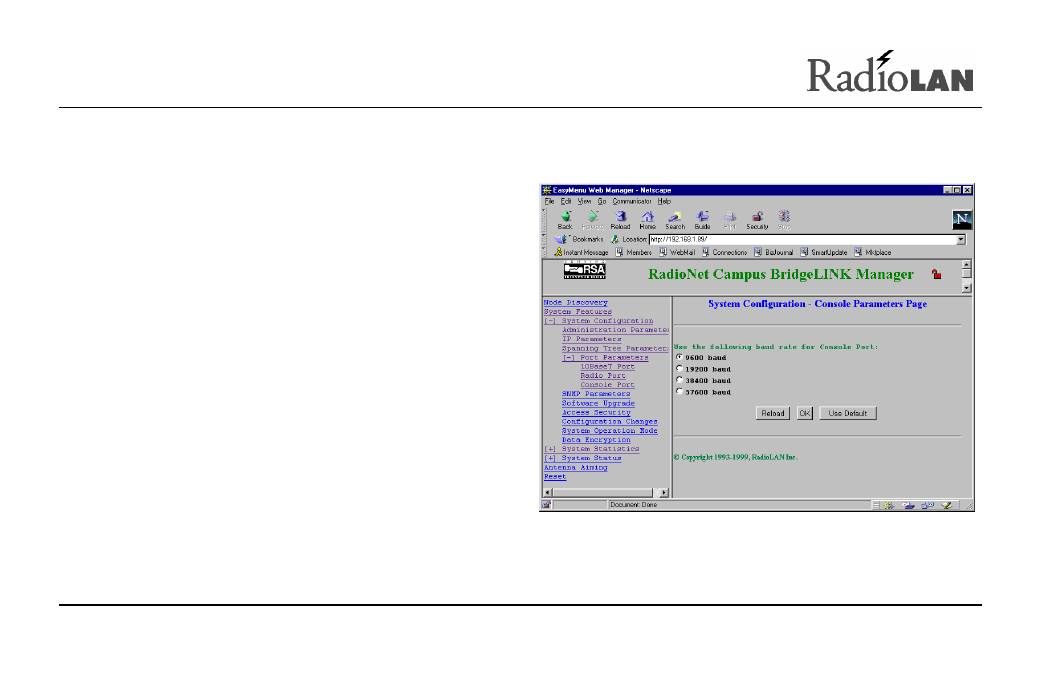Open the Composer component bar icon
The image size is (1040, 673).
tap(946, 505)
